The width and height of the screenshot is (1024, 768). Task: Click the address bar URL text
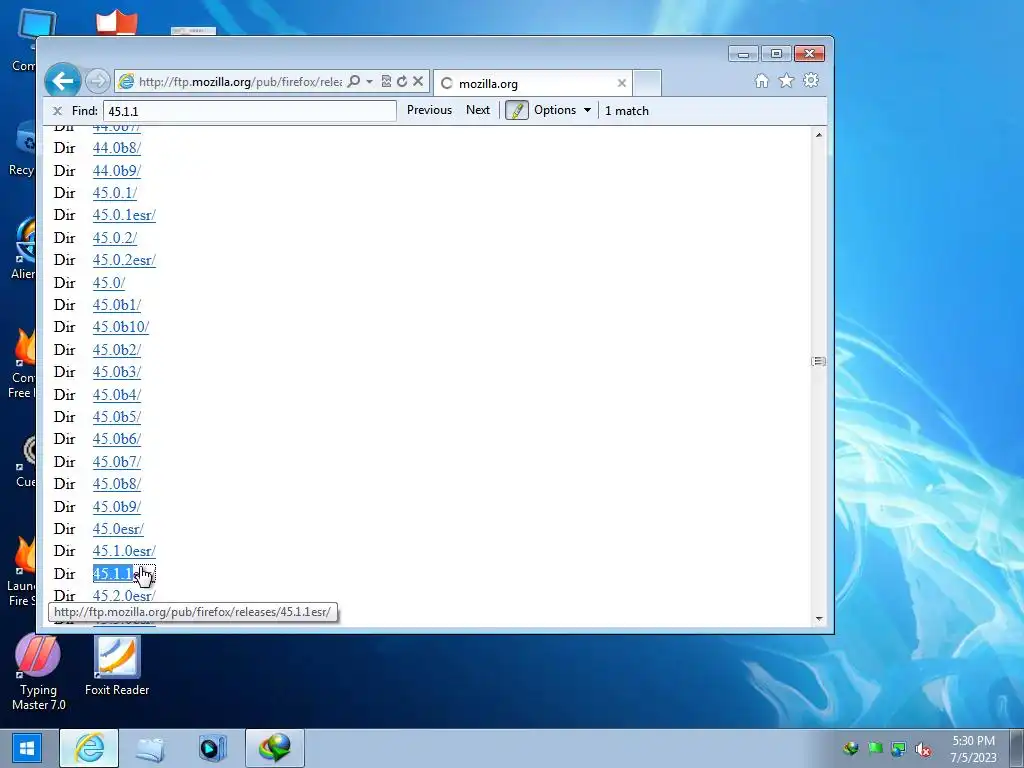click(240, 82)
